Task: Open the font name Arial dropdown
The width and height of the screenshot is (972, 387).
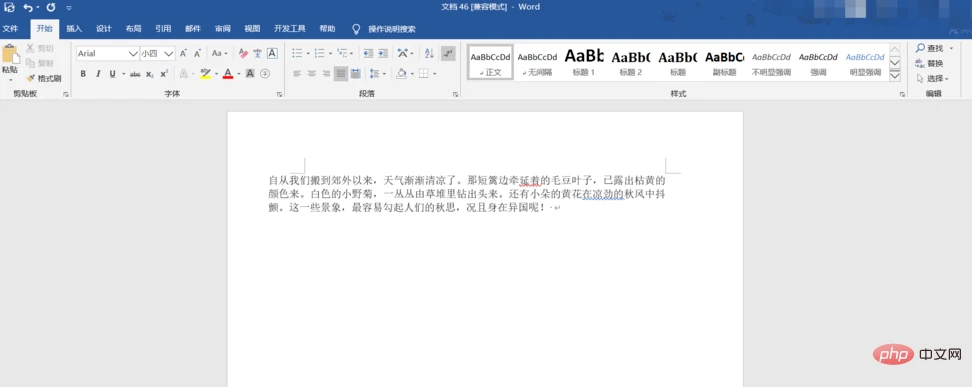Action: point(133,54)
